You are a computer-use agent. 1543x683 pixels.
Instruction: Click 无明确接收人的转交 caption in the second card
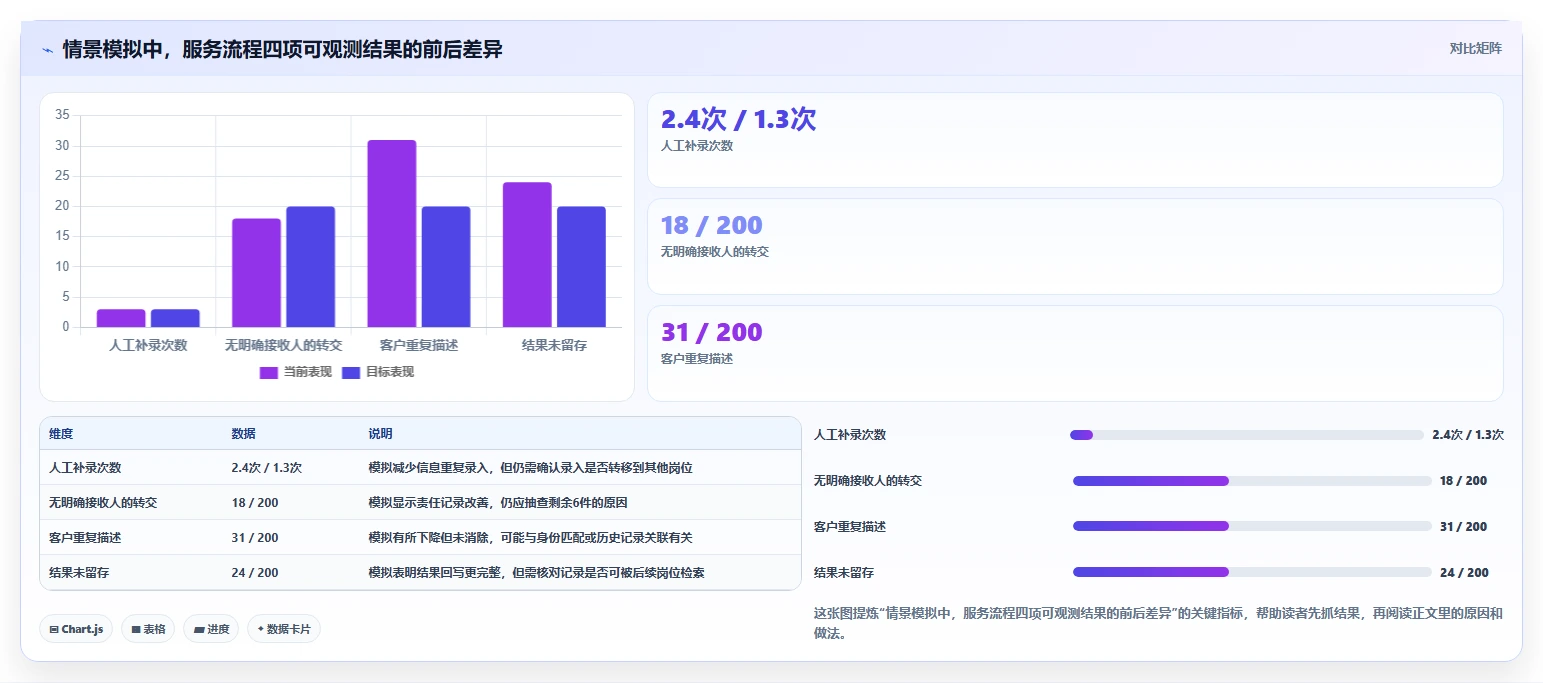[x=715, y=252]
